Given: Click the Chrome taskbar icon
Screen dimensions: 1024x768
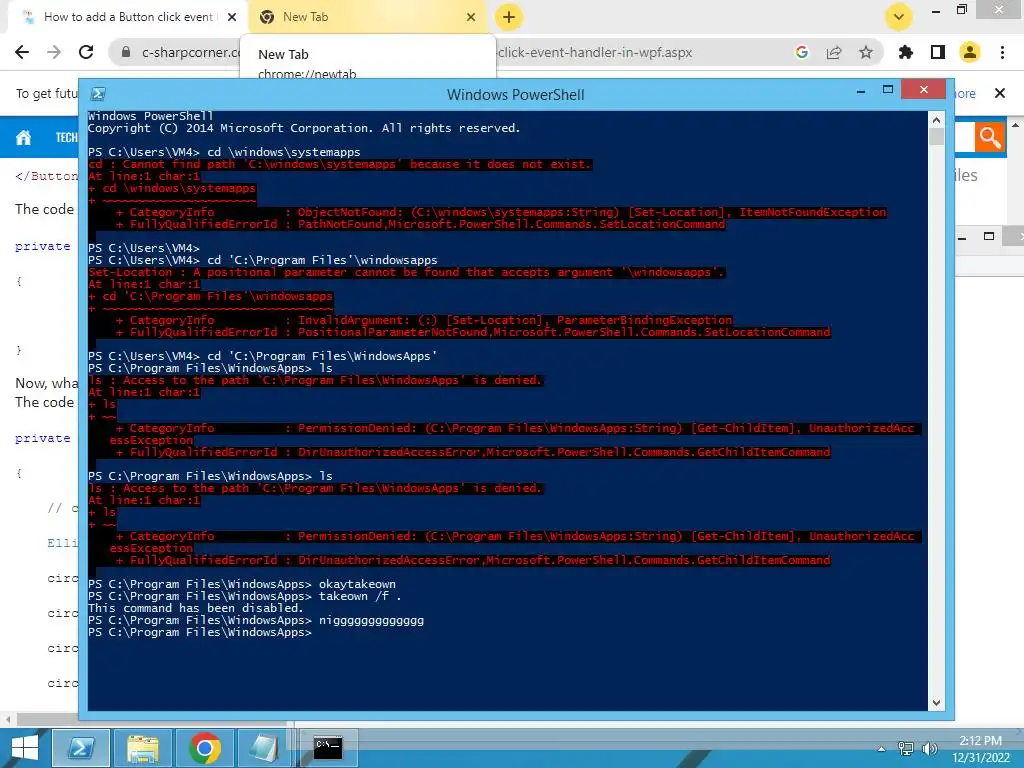Looking at the screenshot, I should (204, 748).
